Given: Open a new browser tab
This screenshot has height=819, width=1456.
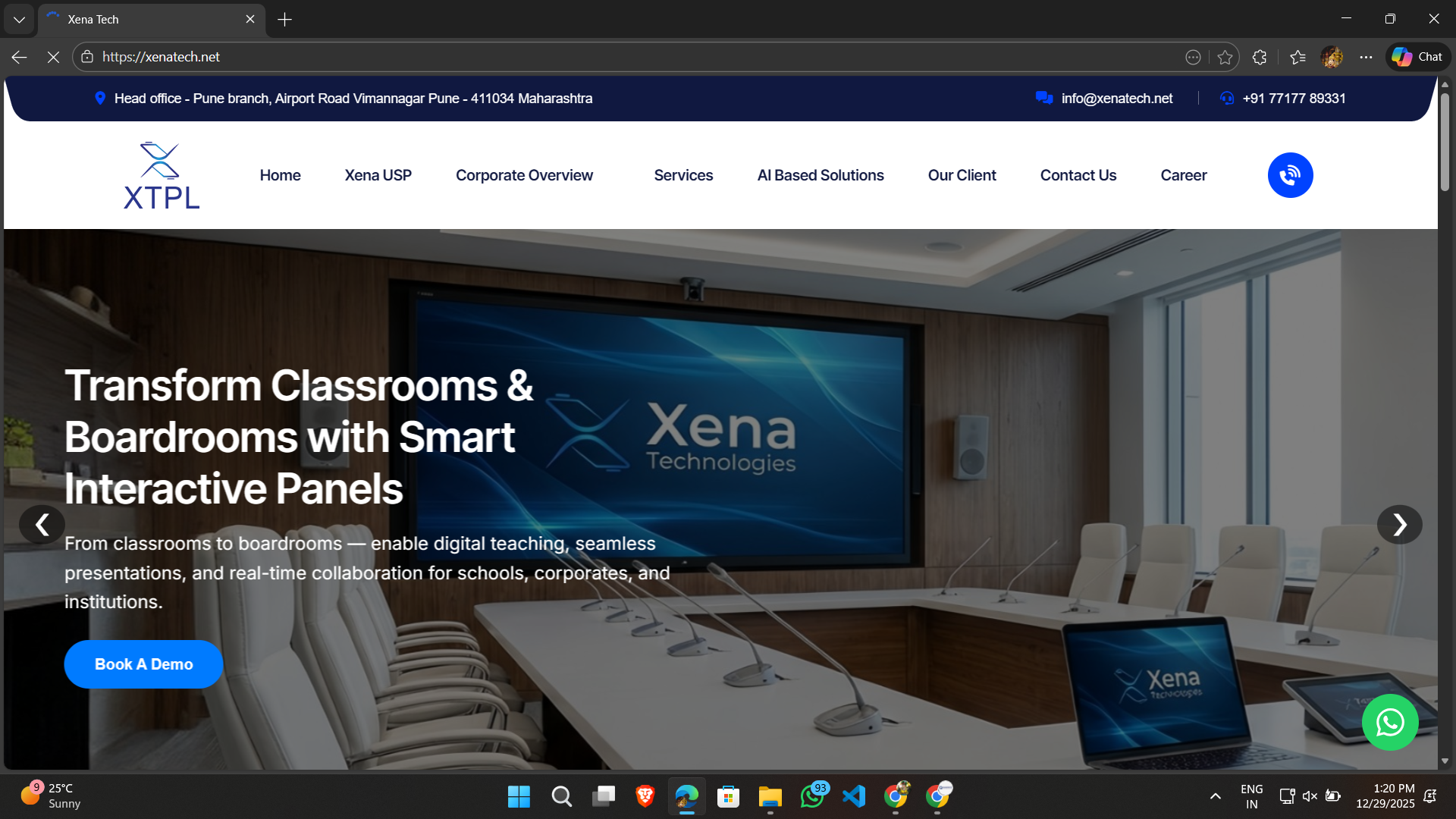Looking at the screenshot, I should pyautogui.click(x=285, y=20).
